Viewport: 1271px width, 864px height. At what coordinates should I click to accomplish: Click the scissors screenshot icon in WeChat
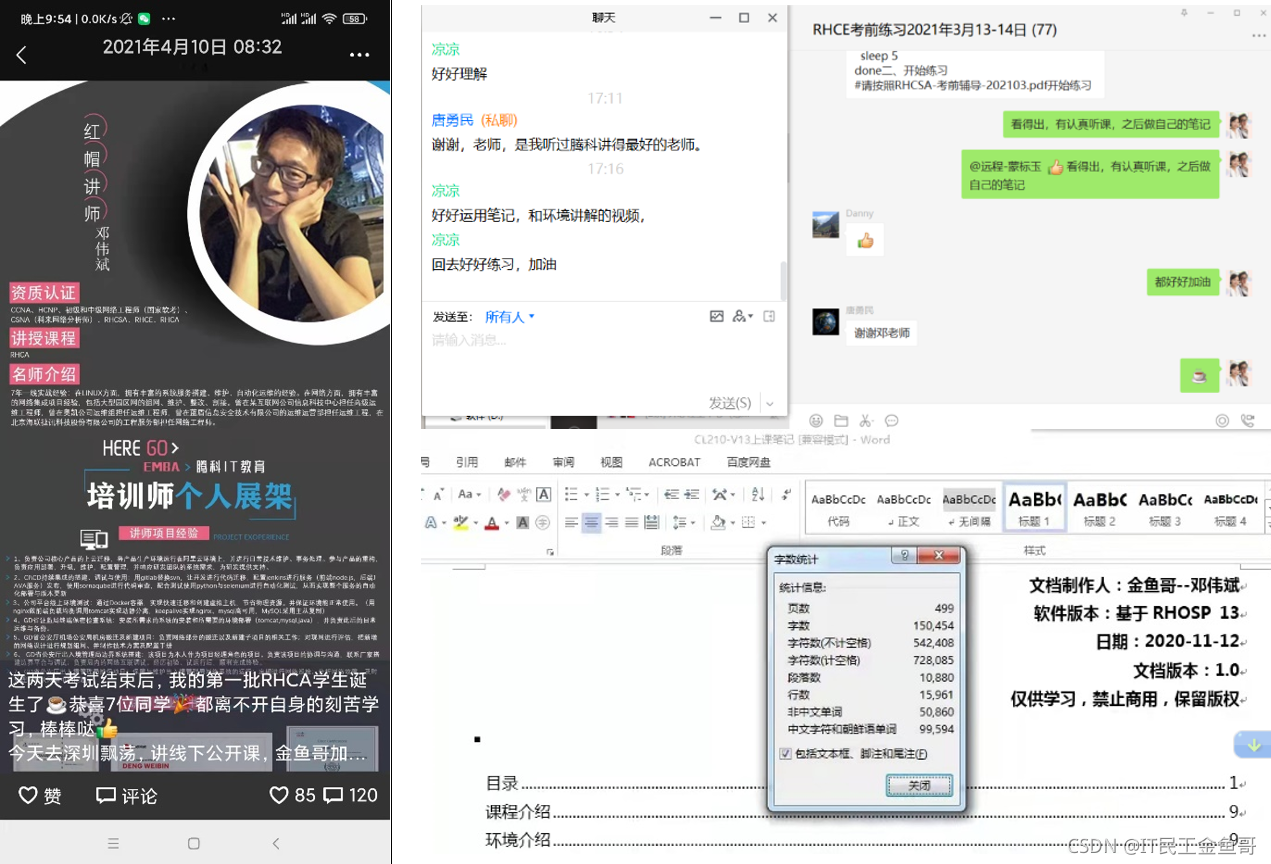(x=866, y=421)
